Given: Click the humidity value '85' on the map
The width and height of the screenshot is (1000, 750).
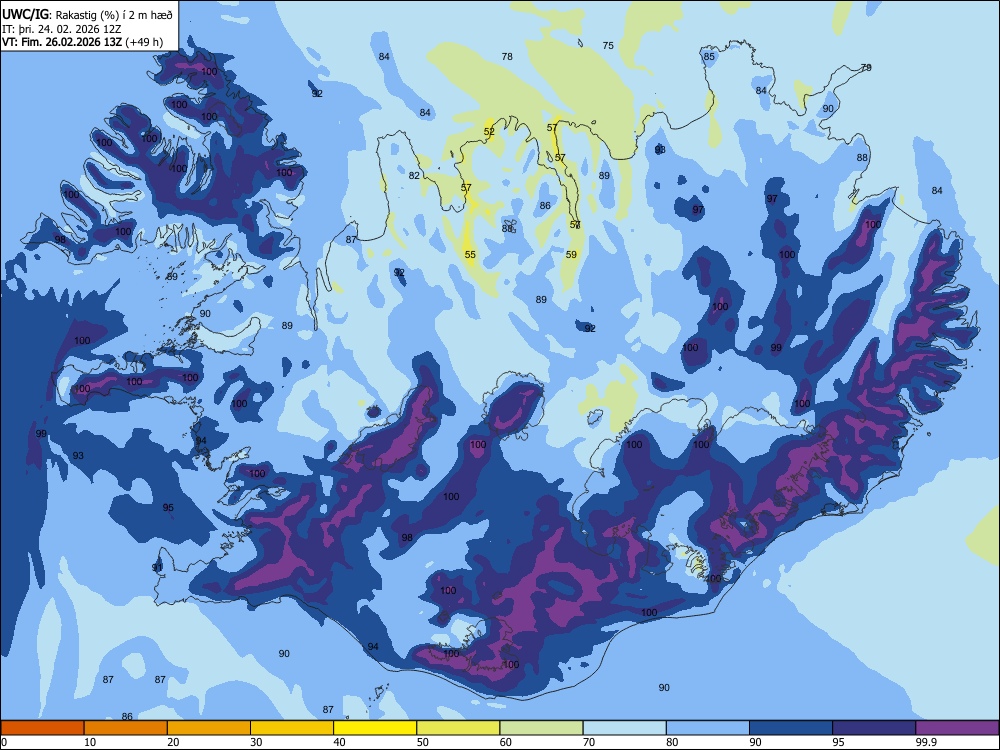Looking at the screenshot, I should (709, 56).
